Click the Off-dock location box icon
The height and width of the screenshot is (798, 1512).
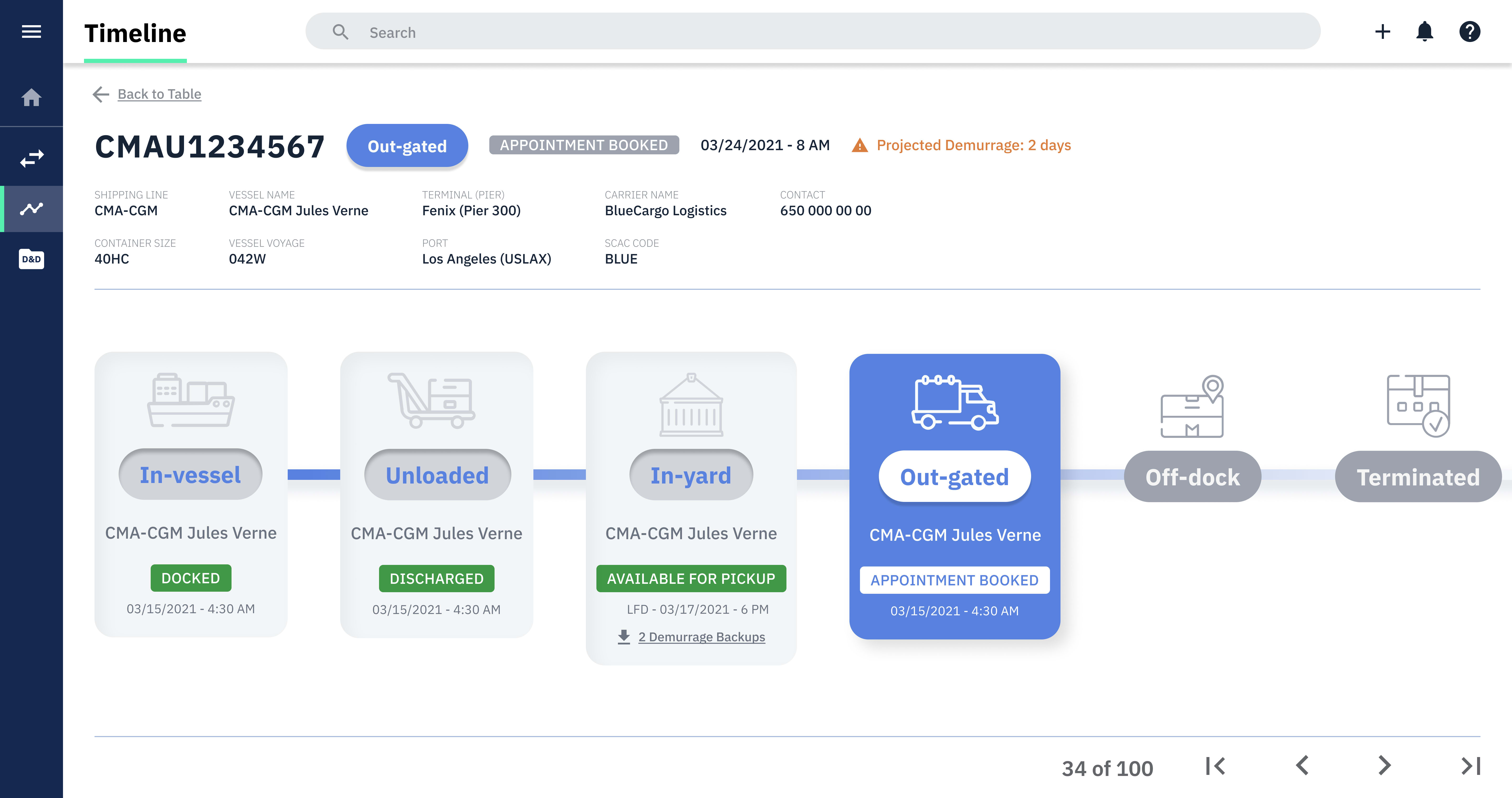coord(1192,406)
